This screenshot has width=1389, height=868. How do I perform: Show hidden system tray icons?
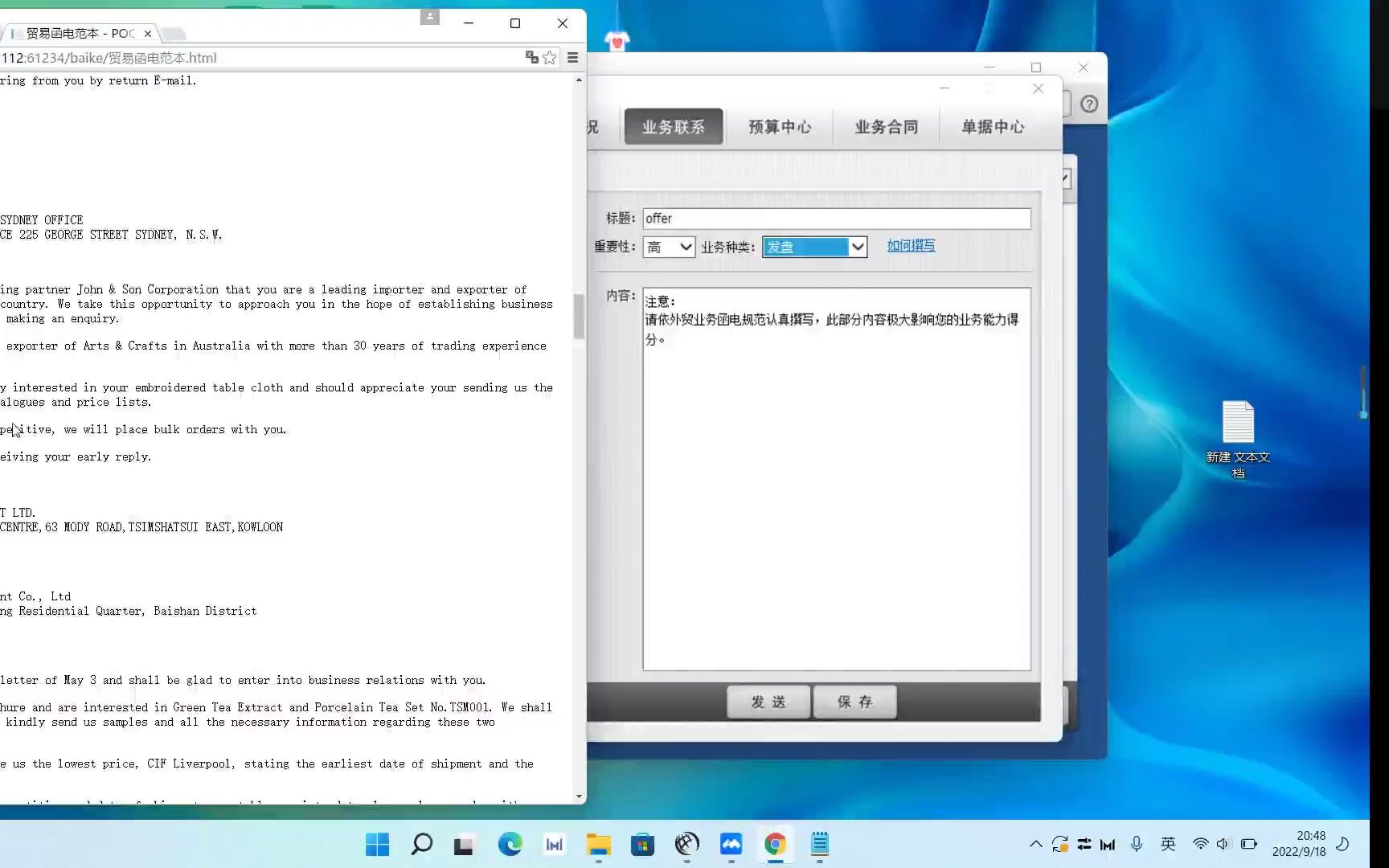click(1035, 844)
